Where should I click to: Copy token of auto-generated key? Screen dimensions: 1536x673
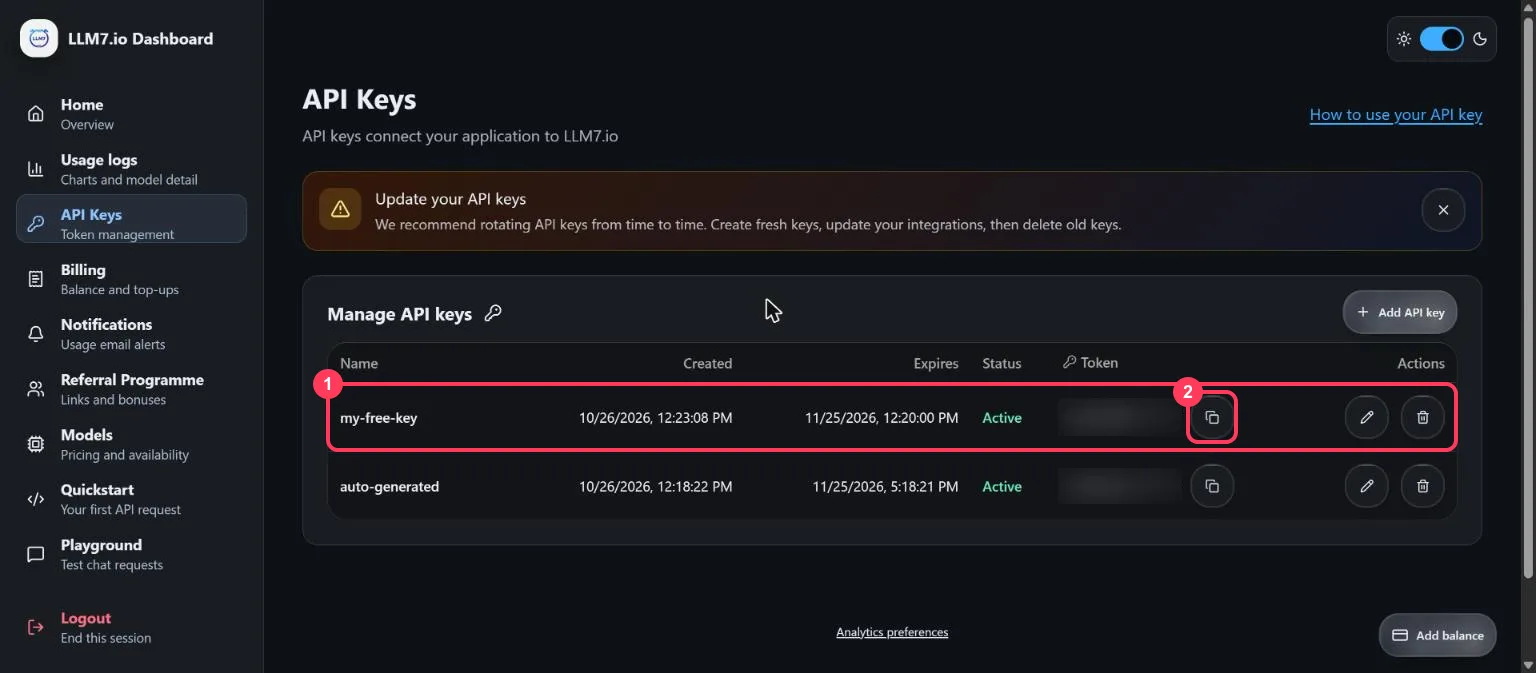[x=1212, y=486]
